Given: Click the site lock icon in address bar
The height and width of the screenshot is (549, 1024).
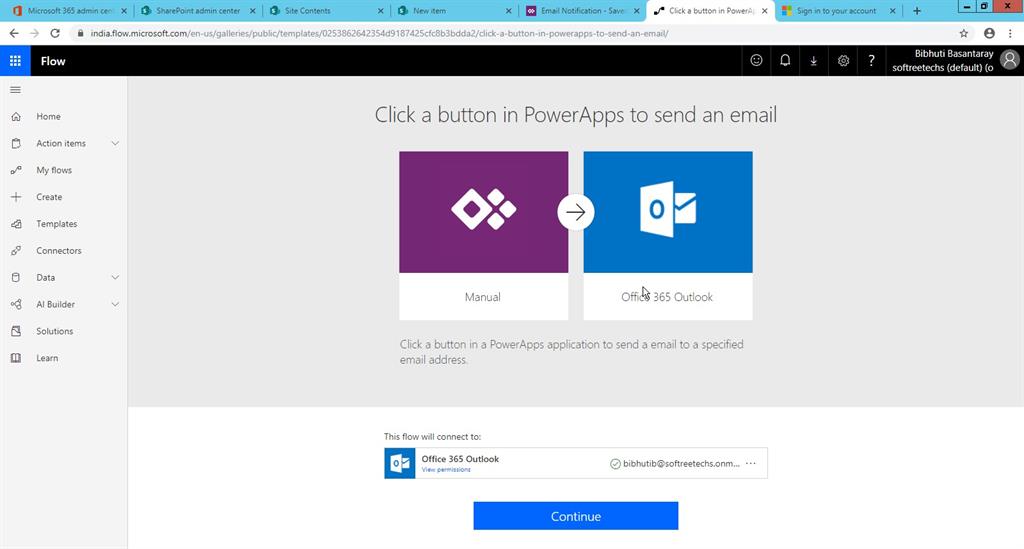Looking at the screenshot, I should [80, 33].
